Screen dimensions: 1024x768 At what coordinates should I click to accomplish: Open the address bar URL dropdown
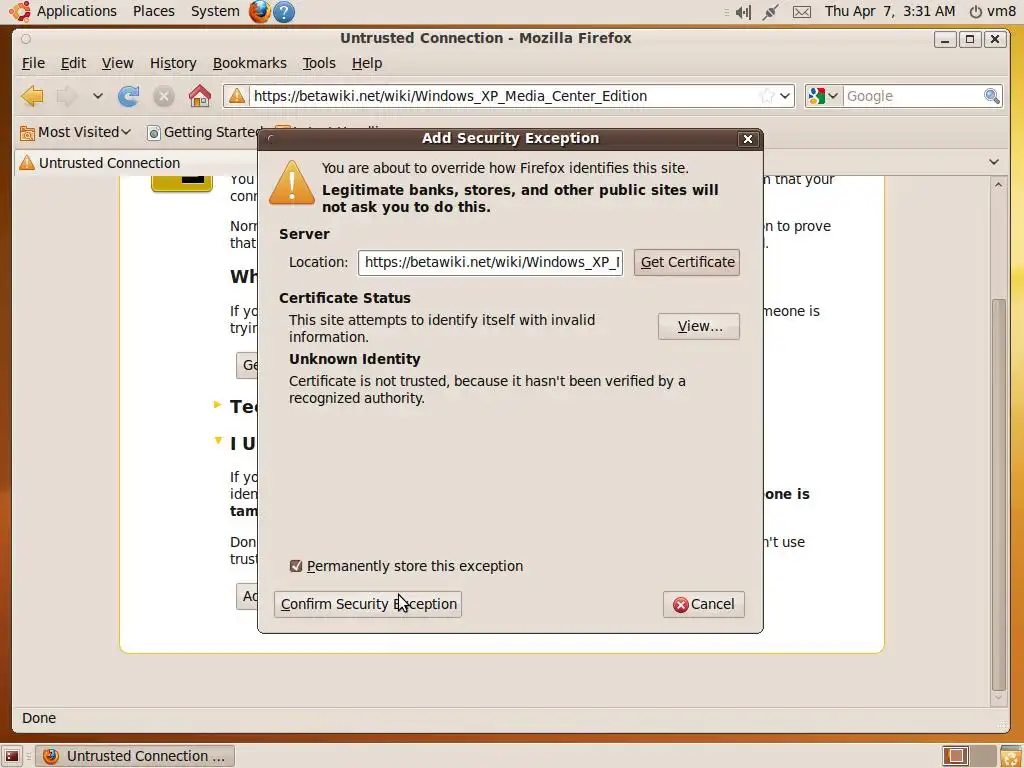click(x=786, y=96)
